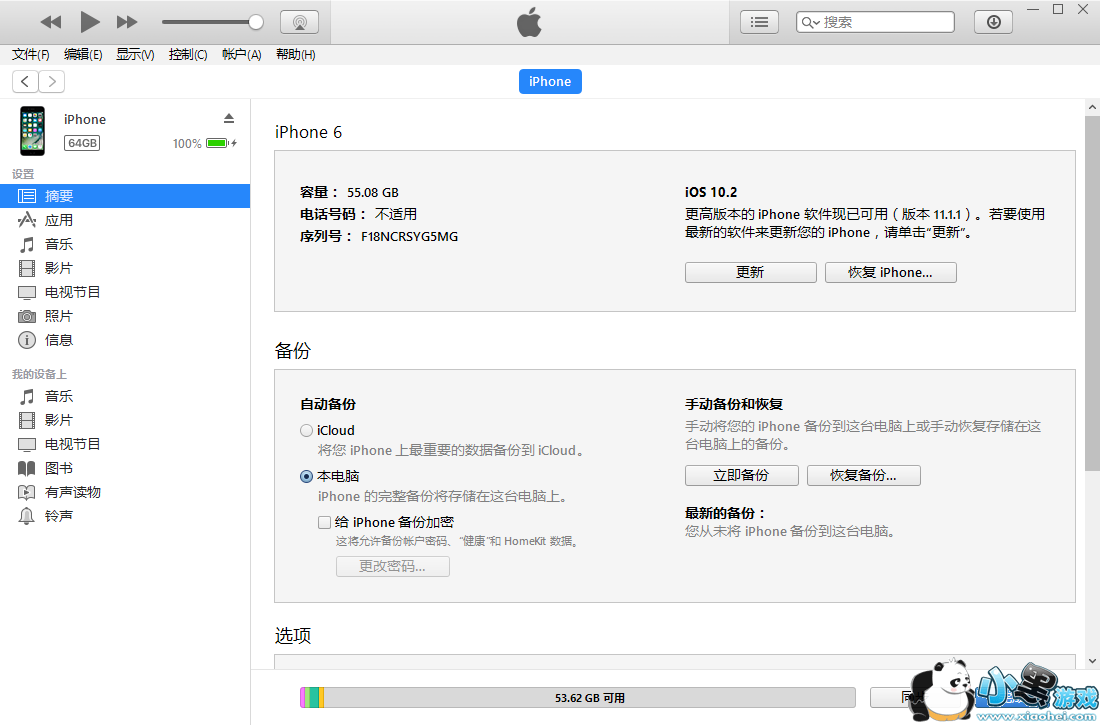Click the 立即备份 button
This screenshot has height=725, width=1100.
tap(741, 476)
